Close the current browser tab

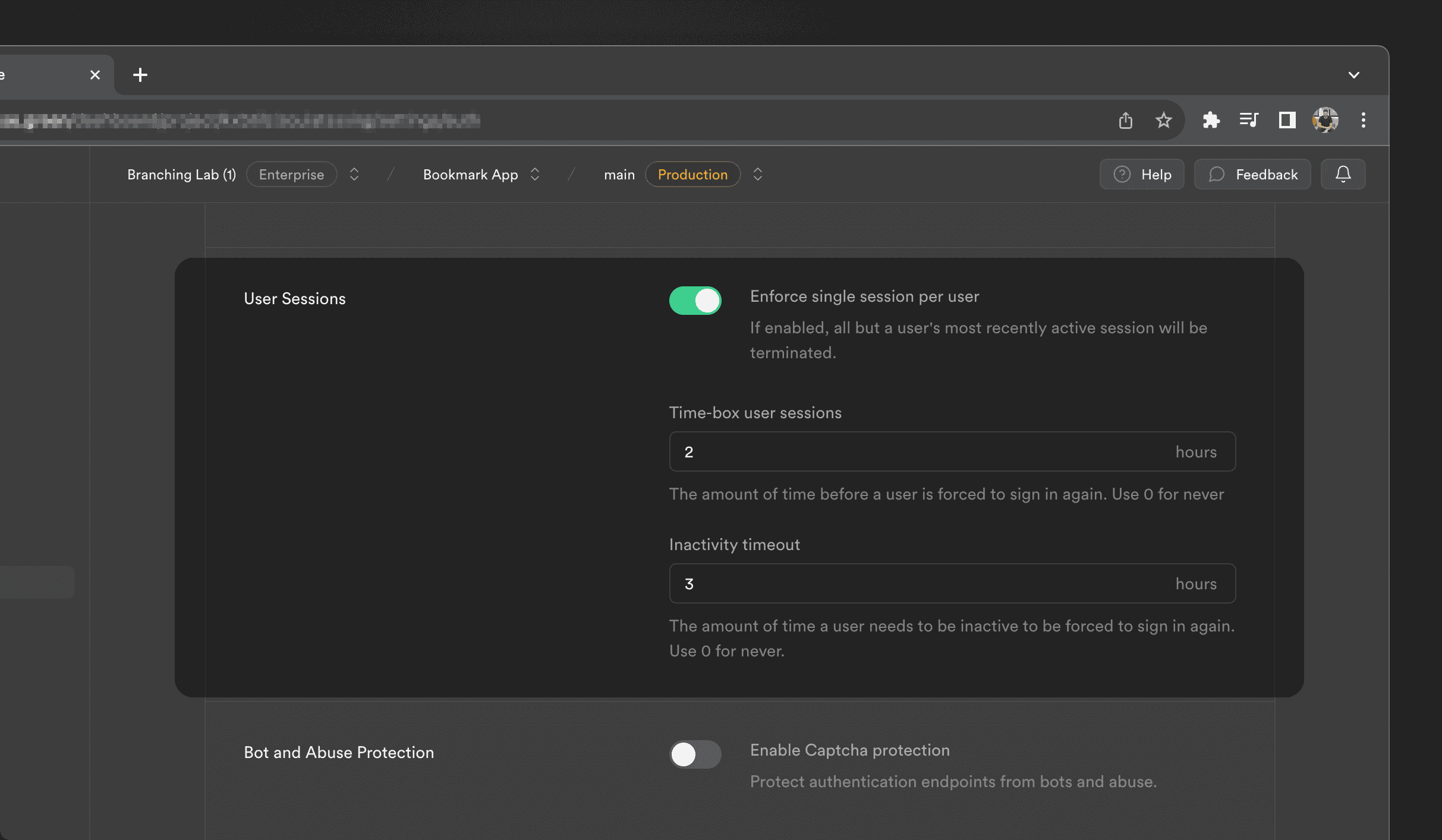(x=95, y=75)
